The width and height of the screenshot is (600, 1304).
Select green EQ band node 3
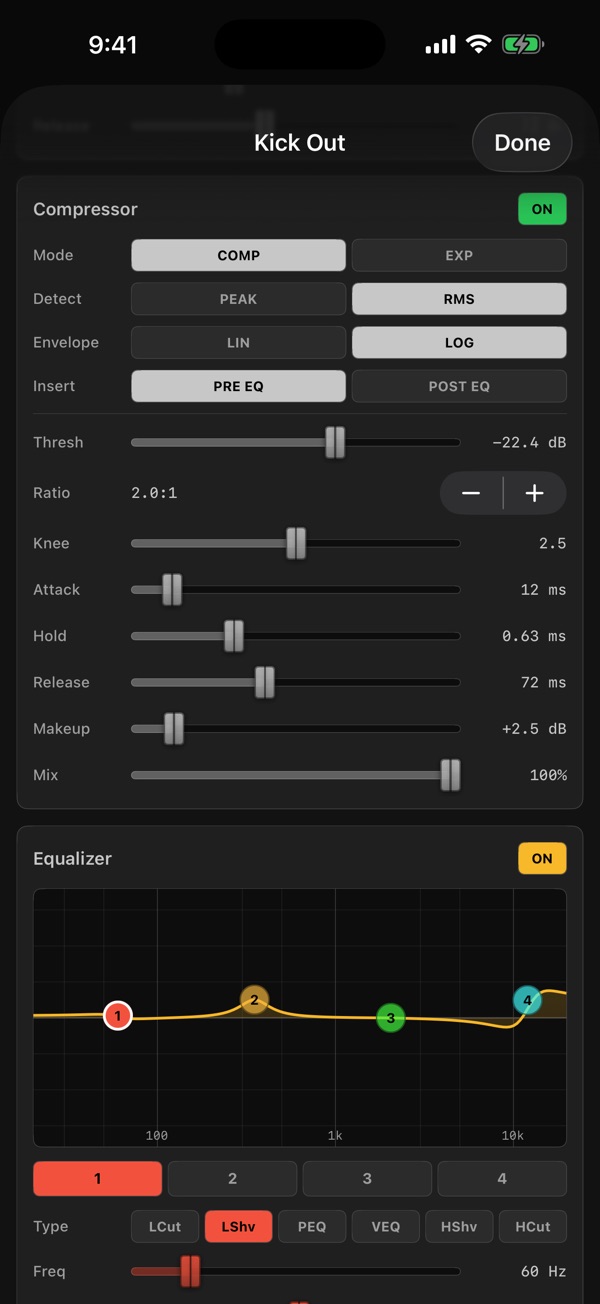pos(391,1018)
